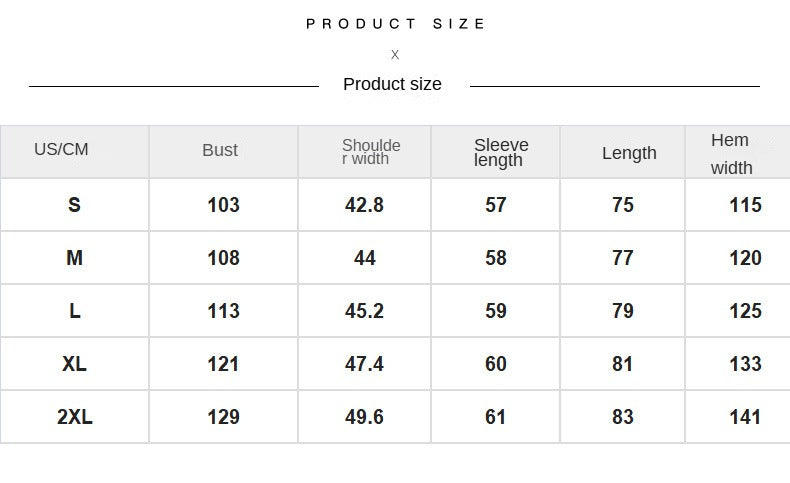Select the Length column header

629,153
